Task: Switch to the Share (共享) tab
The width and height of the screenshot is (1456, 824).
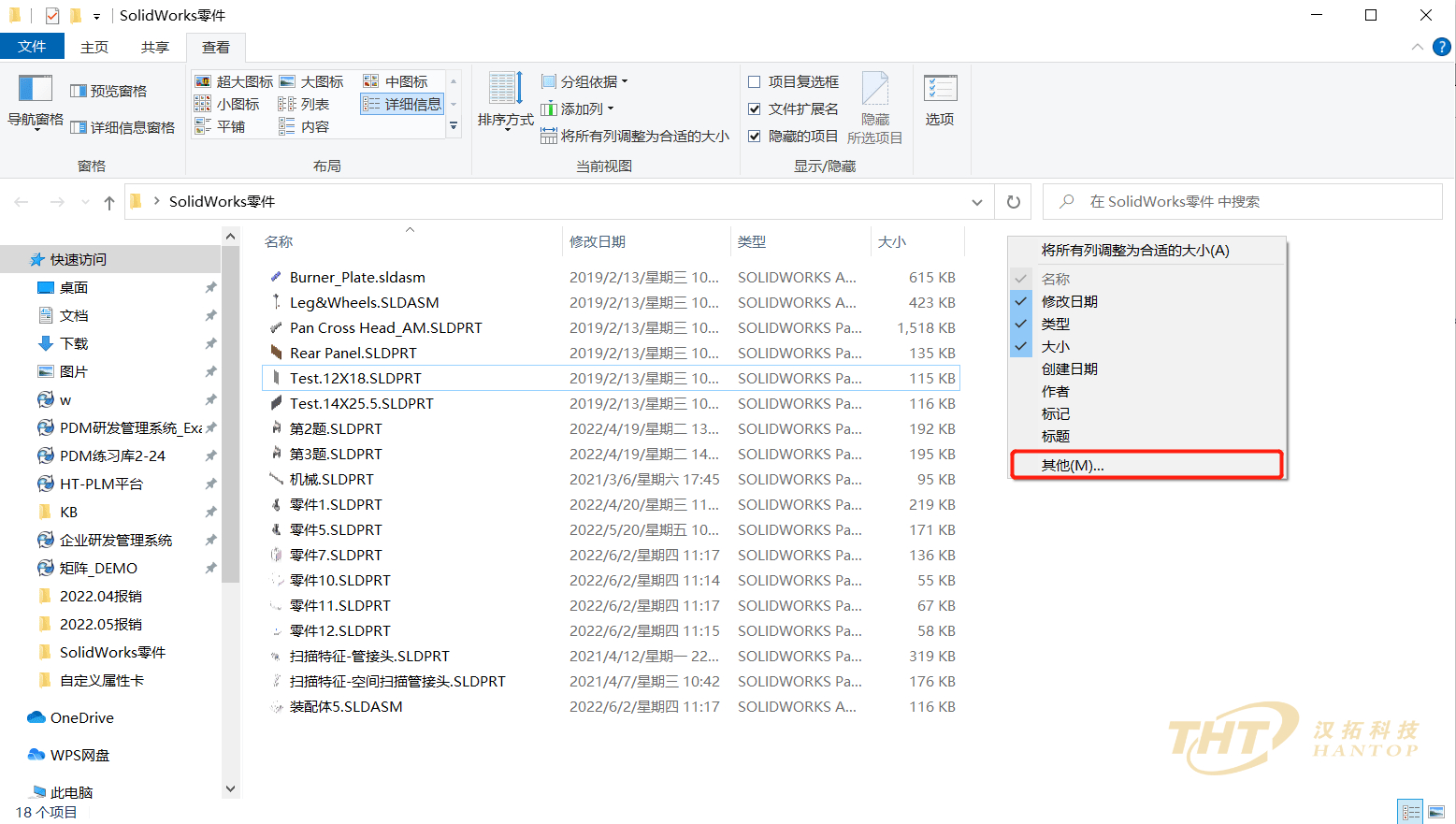Action: [x=155, y=47]
